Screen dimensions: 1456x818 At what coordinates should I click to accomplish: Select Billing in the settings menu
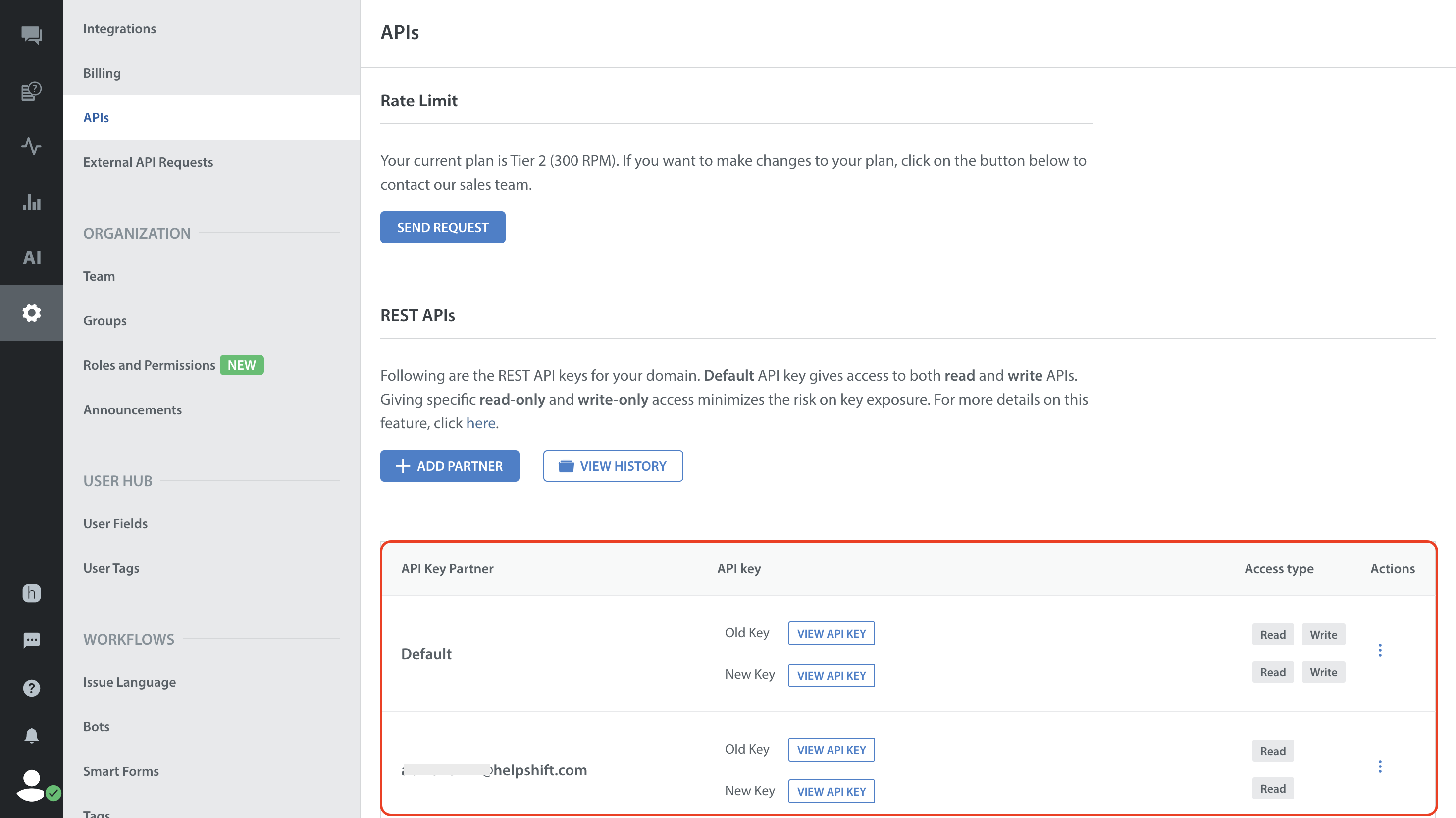click(x=102, y=73)
